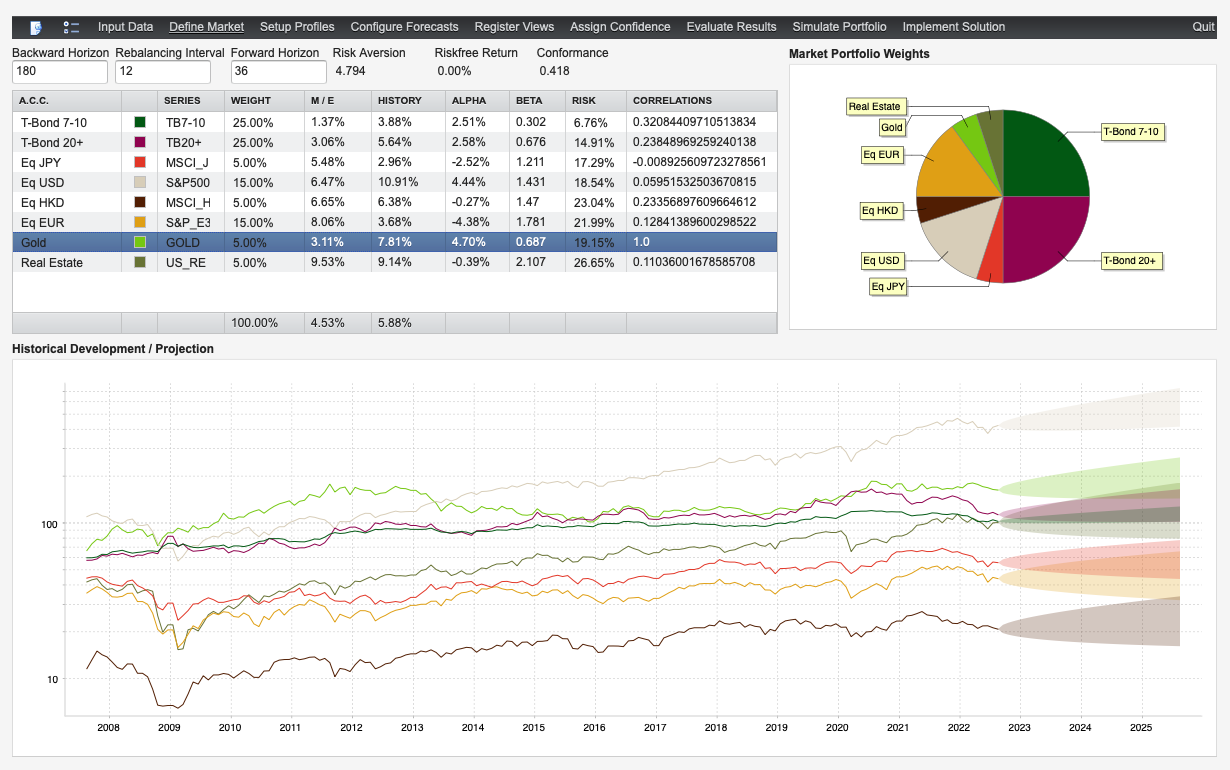Click the Eq EUR pie chart label

883,154
